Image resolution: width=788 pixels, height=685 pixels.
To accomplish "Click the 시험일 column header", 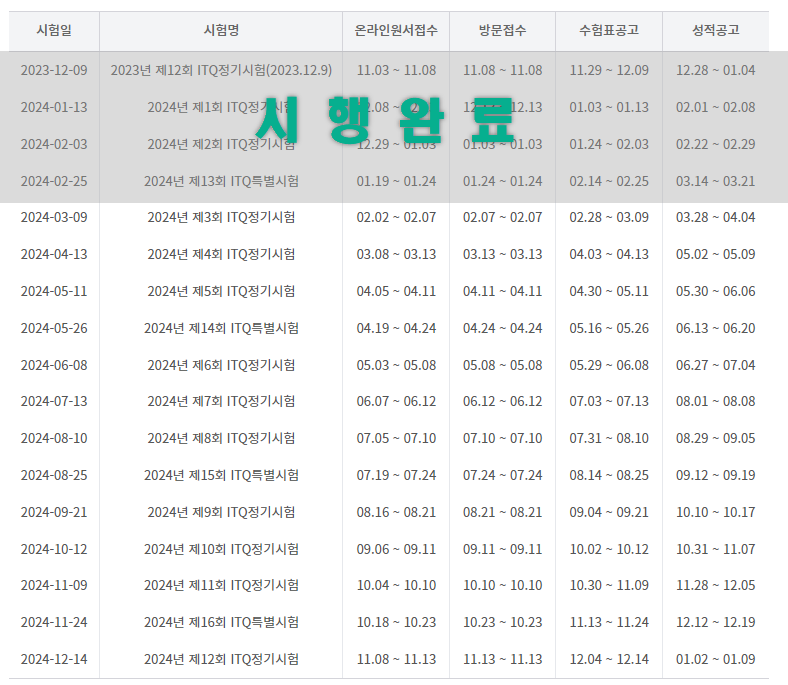I will point(54,31).
